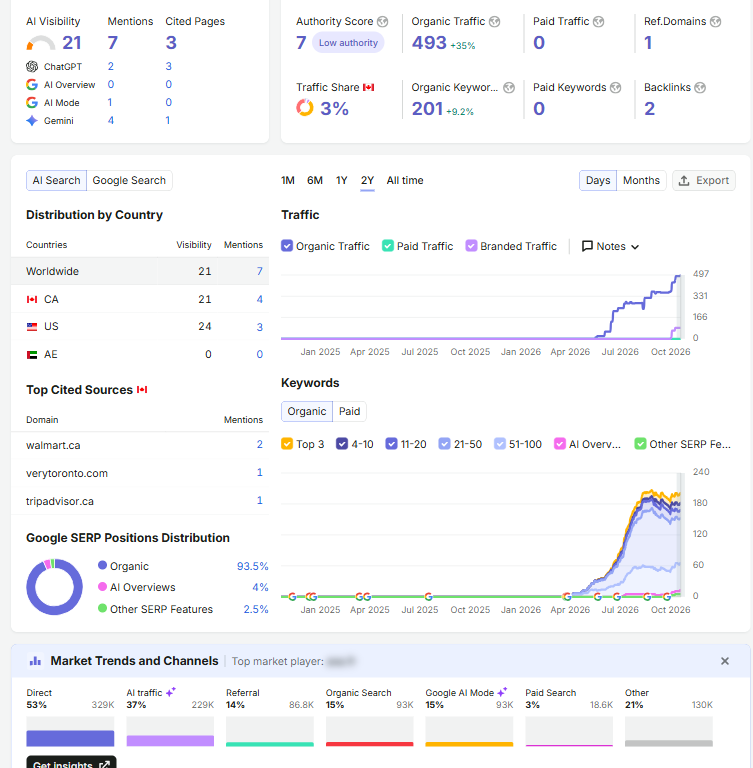753x768 pixels.
Task: Click the Google SERP positions donut chart
Action: [x=54, y=587]
